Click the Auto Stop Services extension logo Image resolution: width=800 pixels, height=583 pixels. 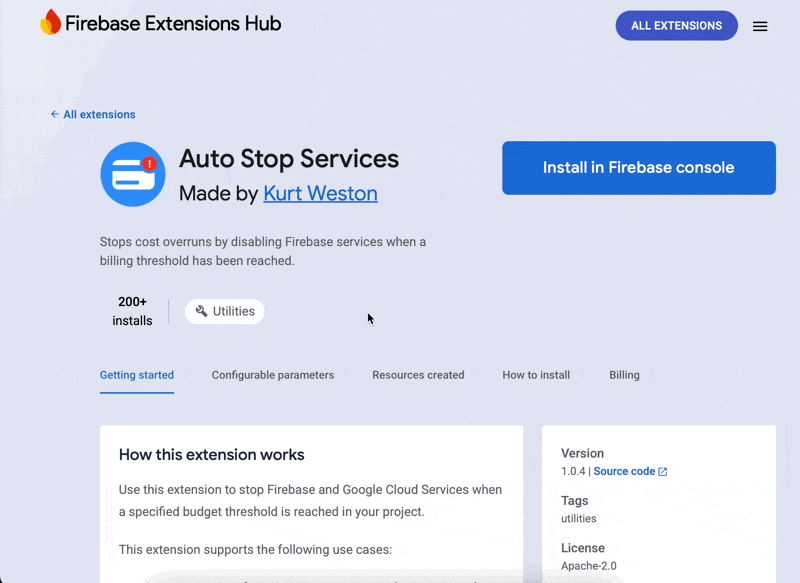tap(132, 174)
